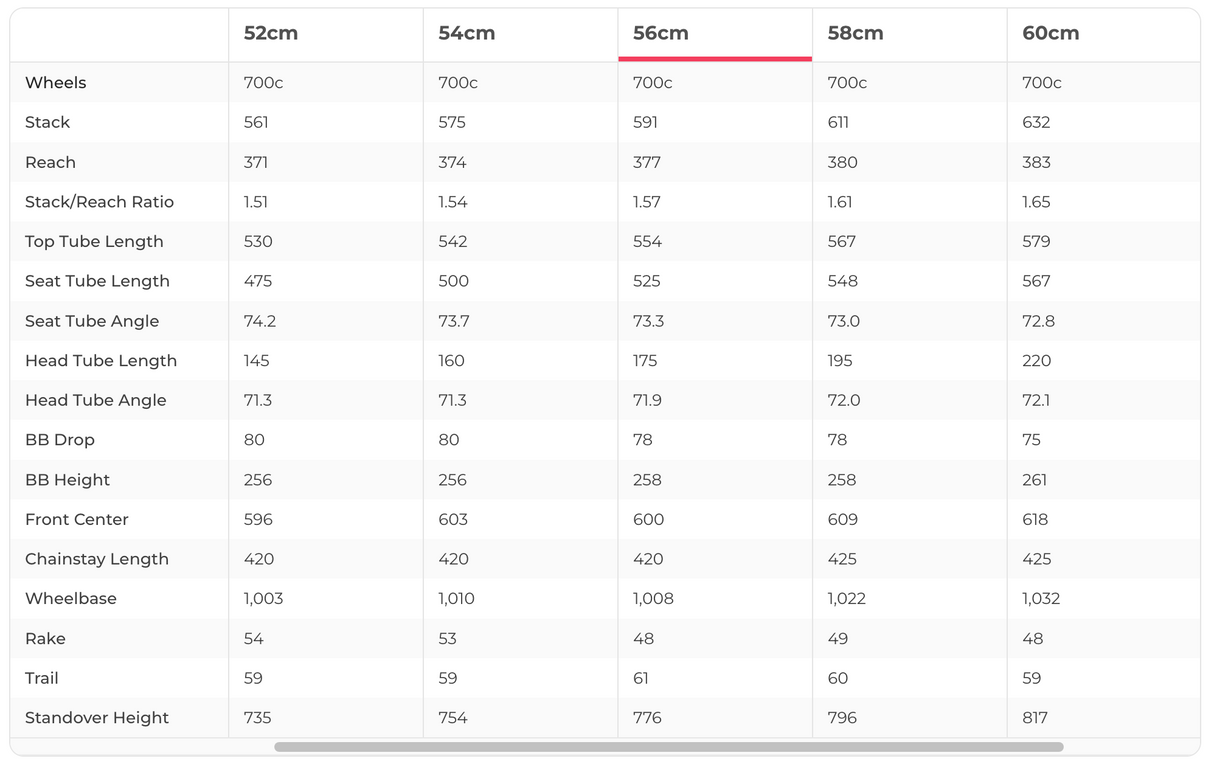
Task: Click the BB Drop row label
Action: (60, 440)
